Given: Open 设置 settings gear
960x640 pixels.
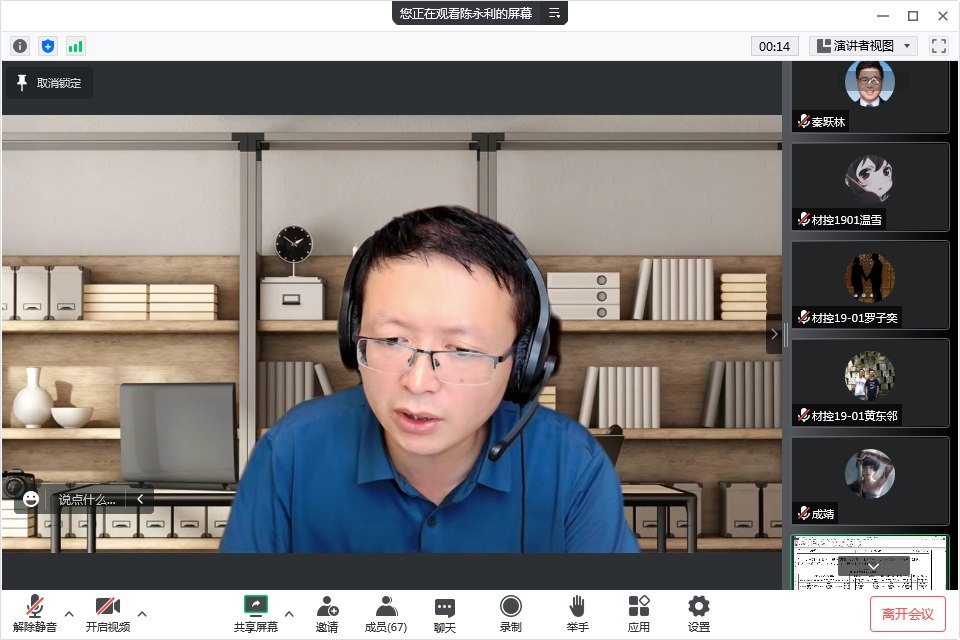Looking at the screenshot, I should click(699, 613).
